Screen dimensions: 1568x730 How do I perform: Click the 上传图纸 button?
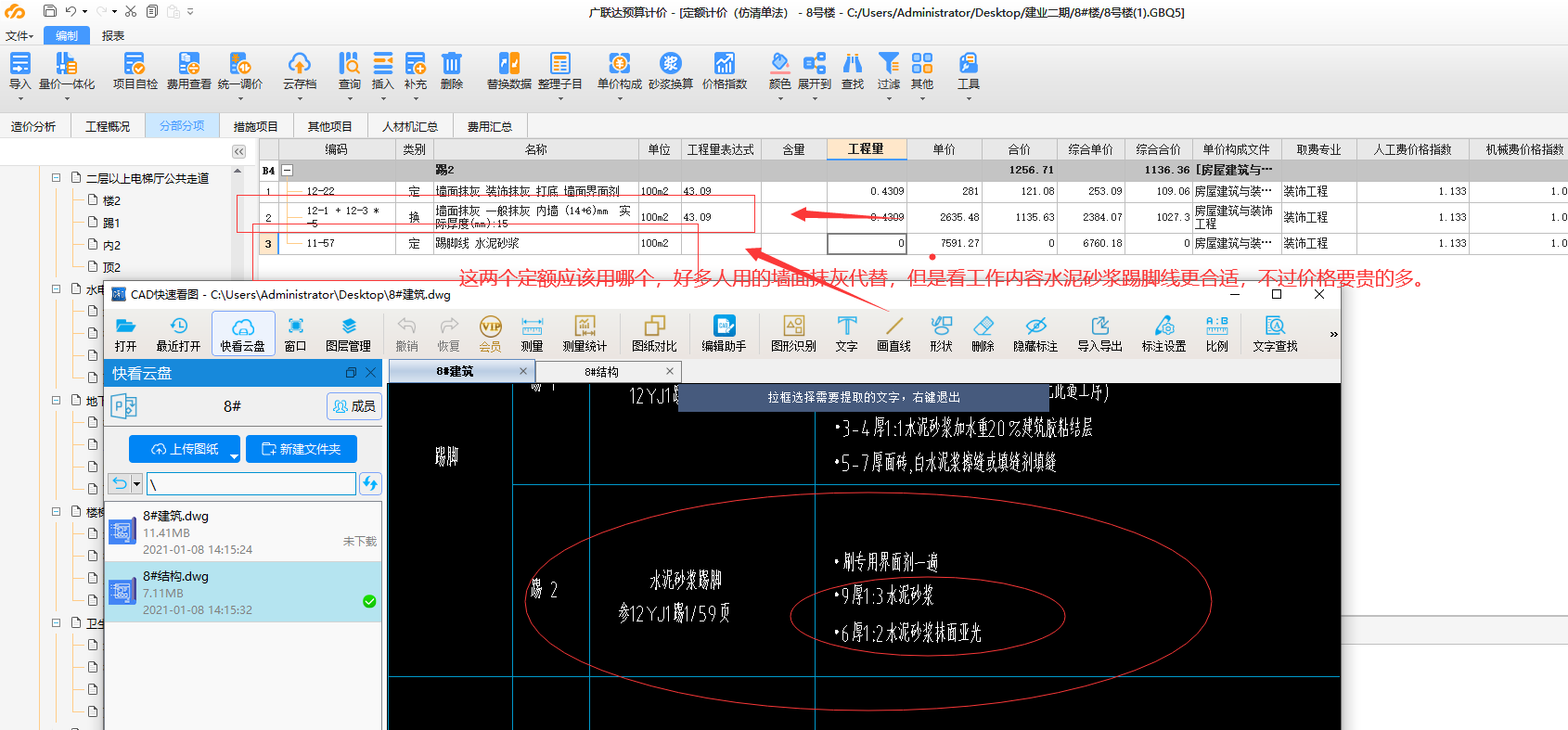[185, 449]
